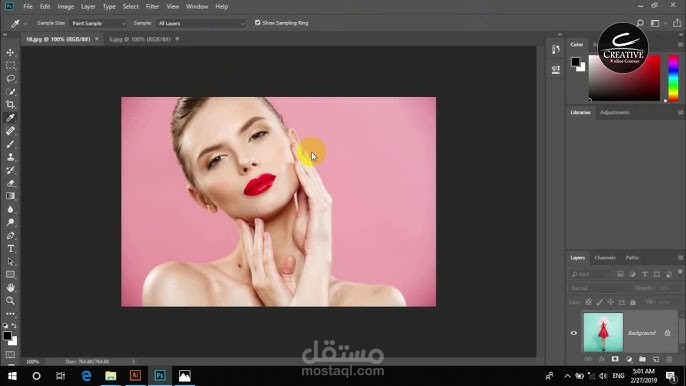
Task: Click the Share image button
Action: [x=677, y=23]
